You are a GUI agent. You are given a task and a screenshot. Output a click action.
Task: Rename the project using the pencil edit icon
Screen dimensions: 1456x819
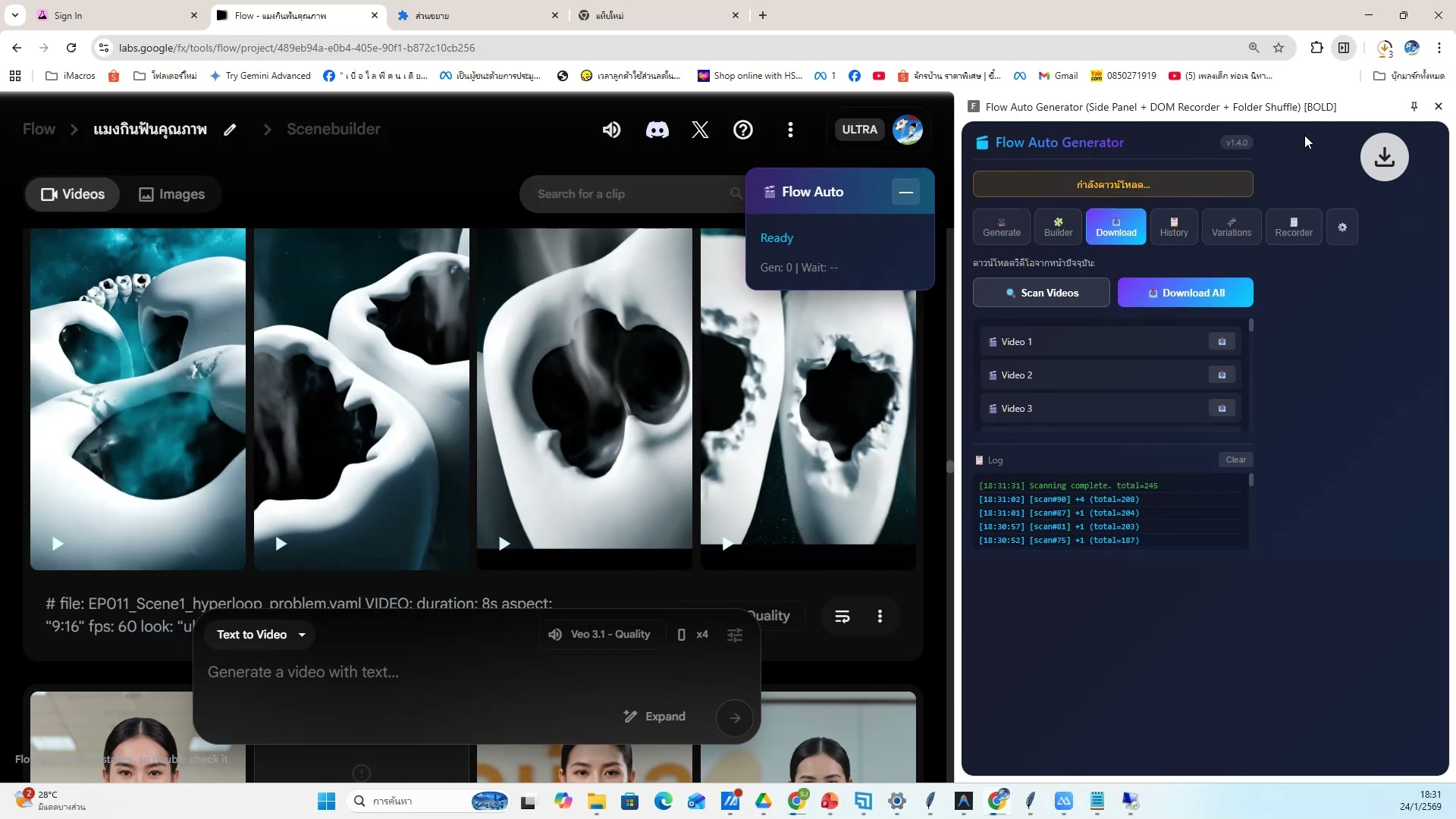[230, 130]
